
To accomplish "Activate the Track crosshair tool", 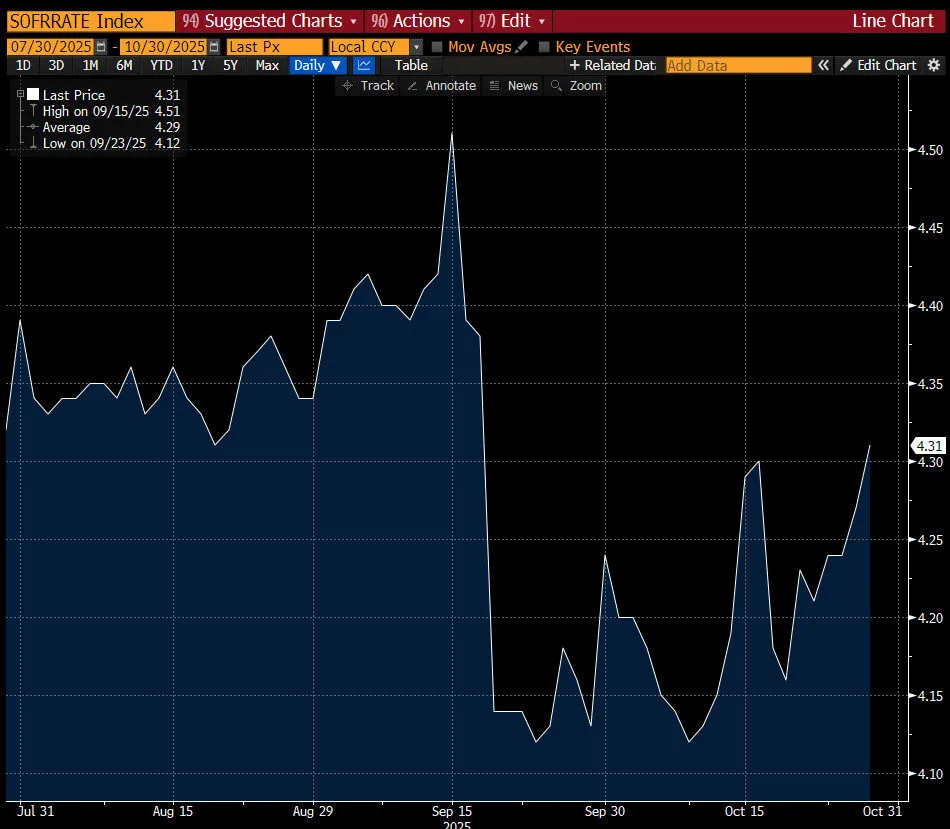I will point(367,86).
